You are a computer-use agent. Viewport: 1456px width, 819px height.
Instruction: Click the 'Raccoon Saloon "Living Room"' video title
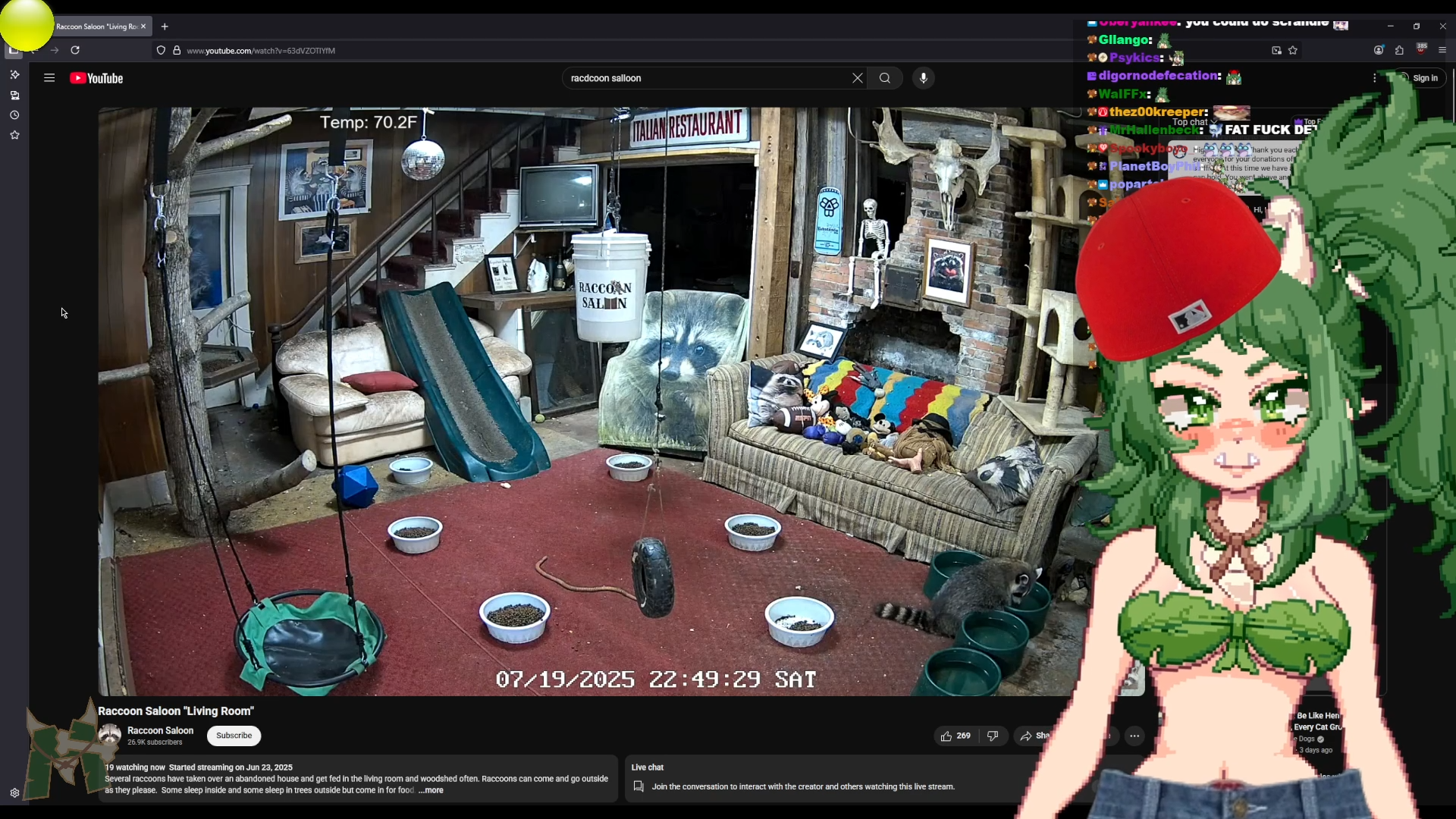coord(176,711)
